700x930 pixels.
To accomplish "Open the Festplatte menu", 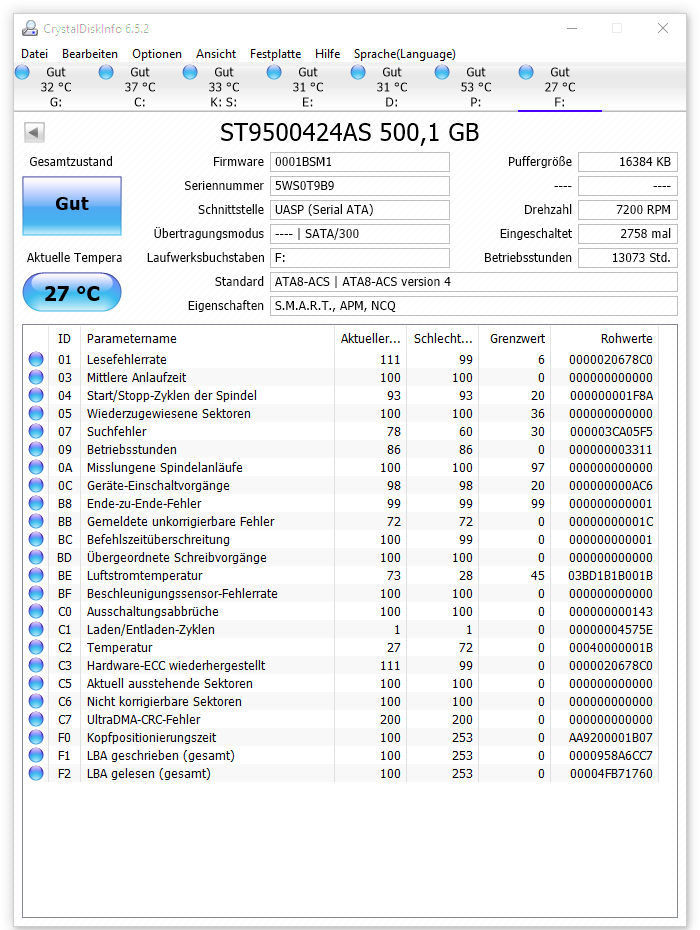I will [x=275, y=54].
